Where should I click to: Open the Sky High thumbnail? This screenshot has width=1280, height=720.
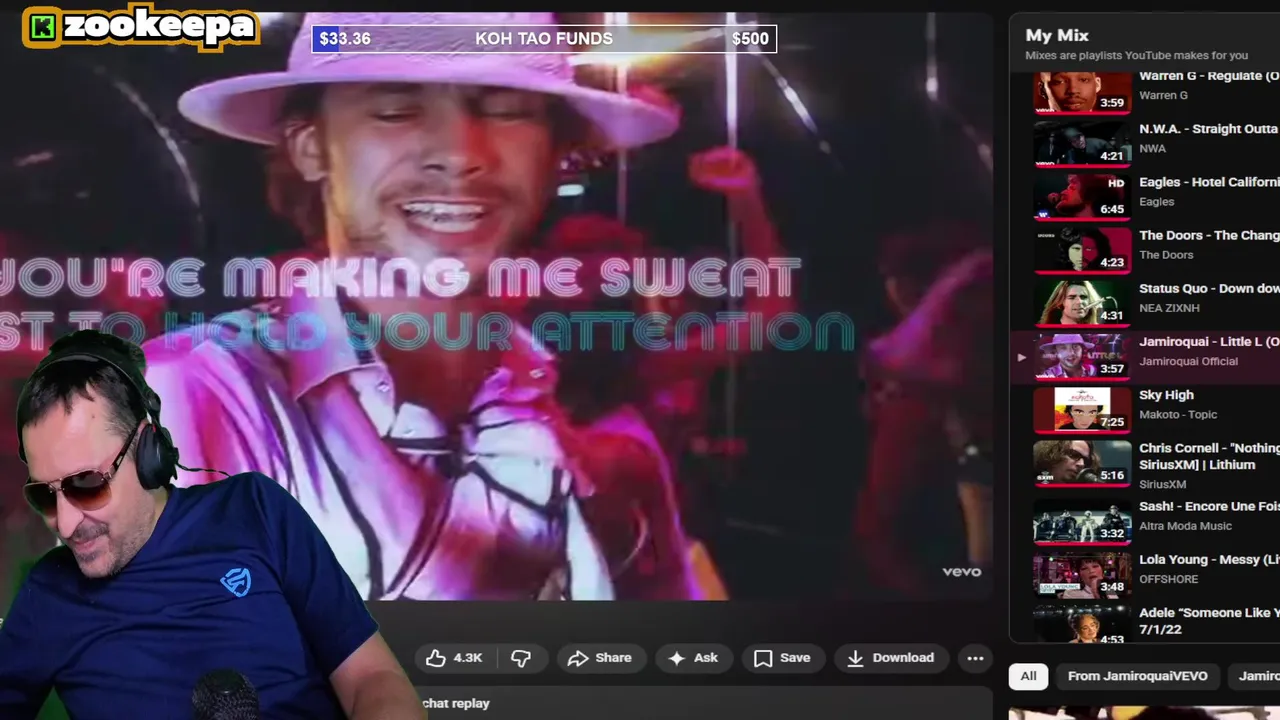[x=1082, y=410]
